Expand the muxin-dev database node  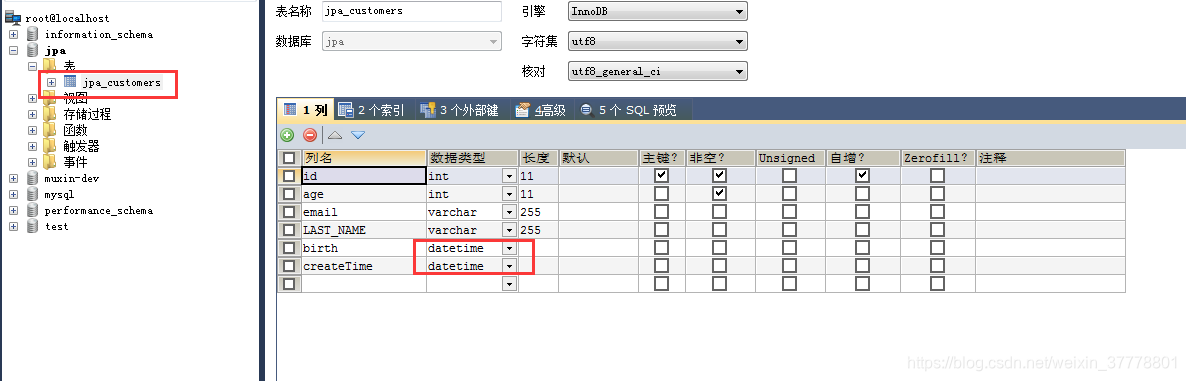(14, 178)
